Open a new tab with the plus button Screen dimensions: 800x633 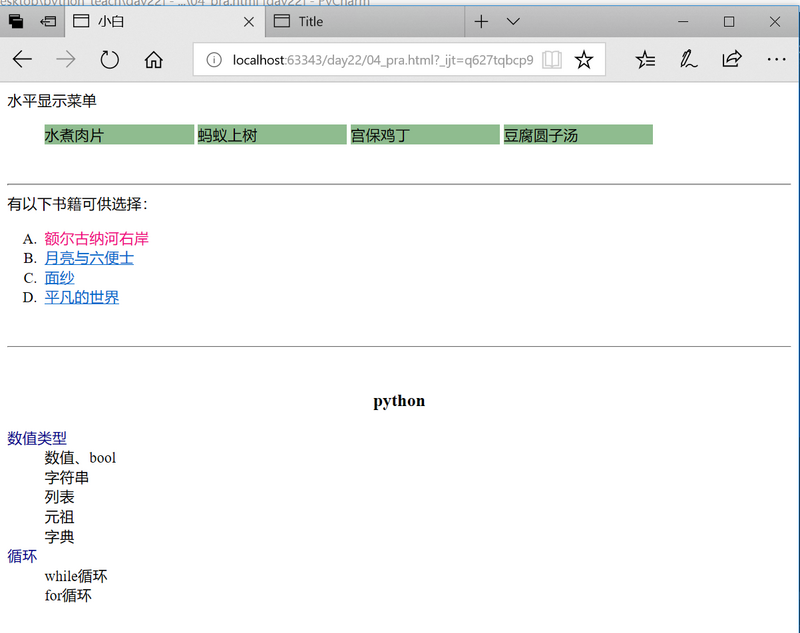point(481,20)
